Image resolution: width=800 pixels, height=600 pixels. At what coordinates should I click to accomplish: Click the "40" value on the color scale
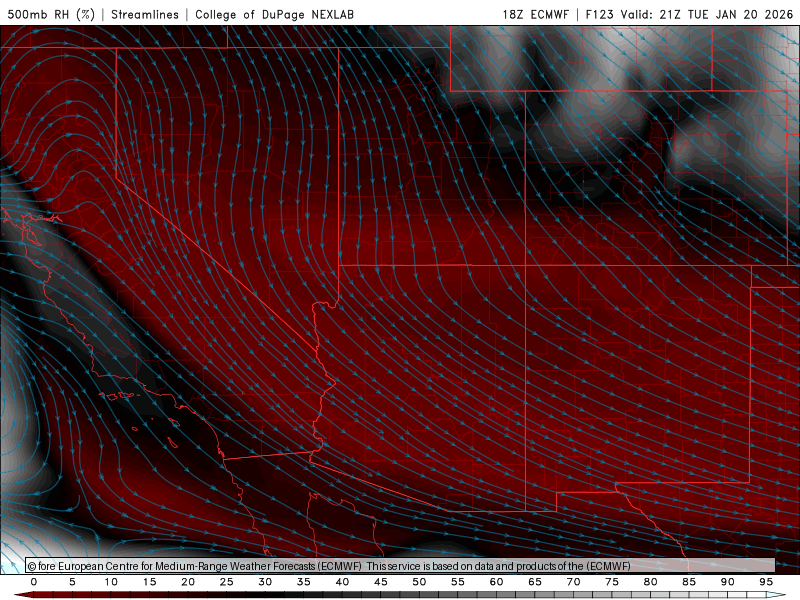tap(342, 582)
